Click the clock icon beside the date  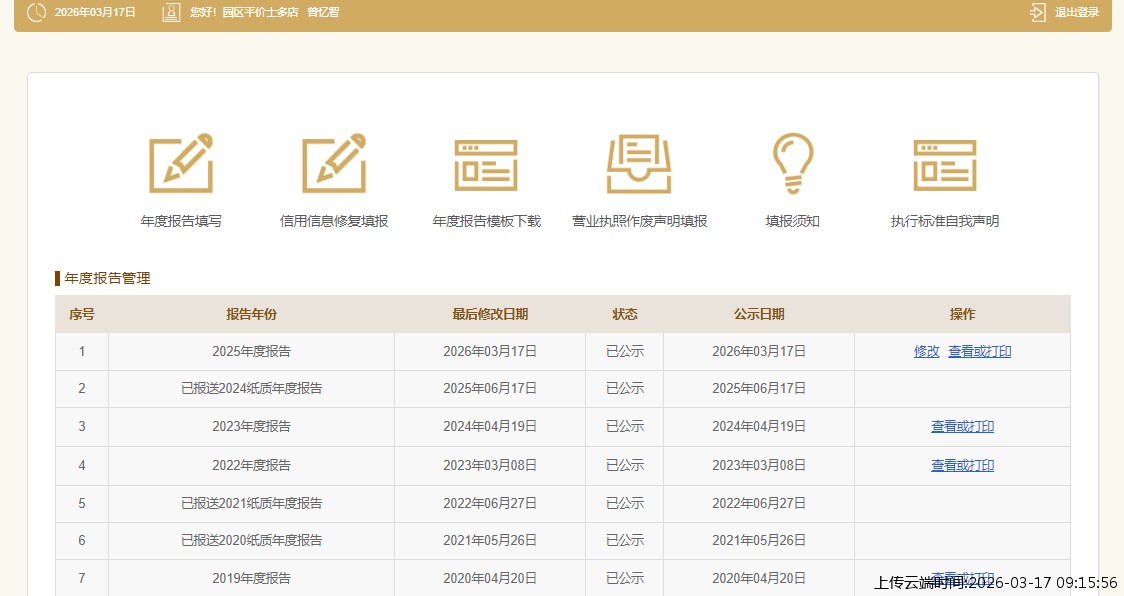[36, 12]
